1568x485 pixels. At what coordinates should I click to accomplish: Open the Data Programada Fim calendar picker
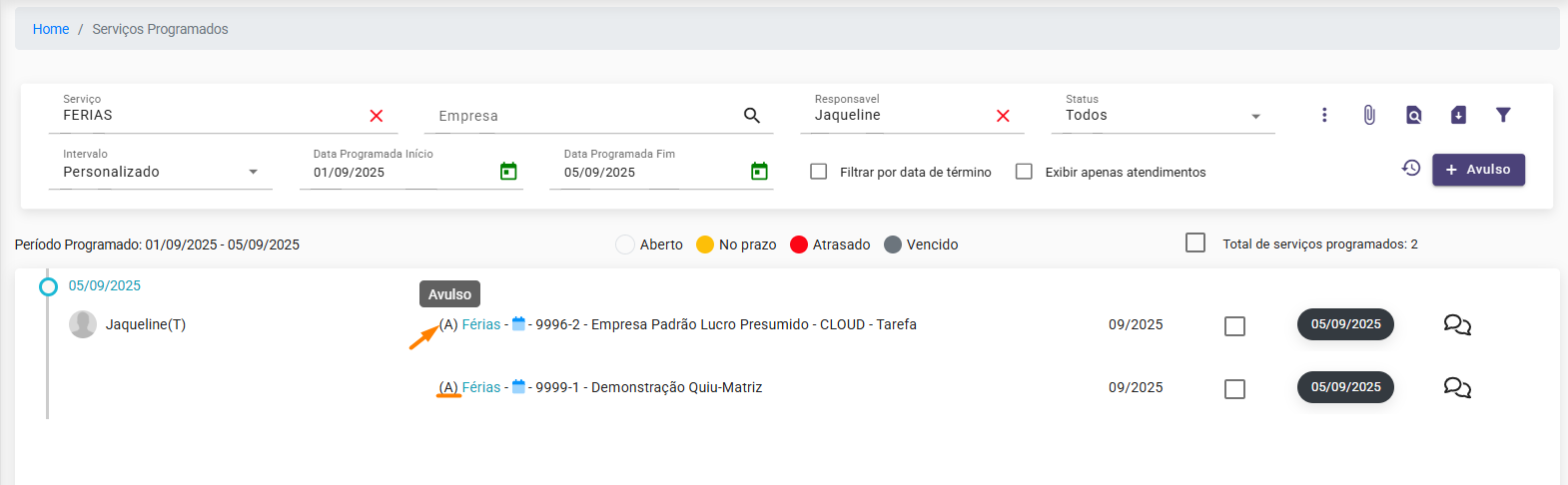[x=759, y=172]
